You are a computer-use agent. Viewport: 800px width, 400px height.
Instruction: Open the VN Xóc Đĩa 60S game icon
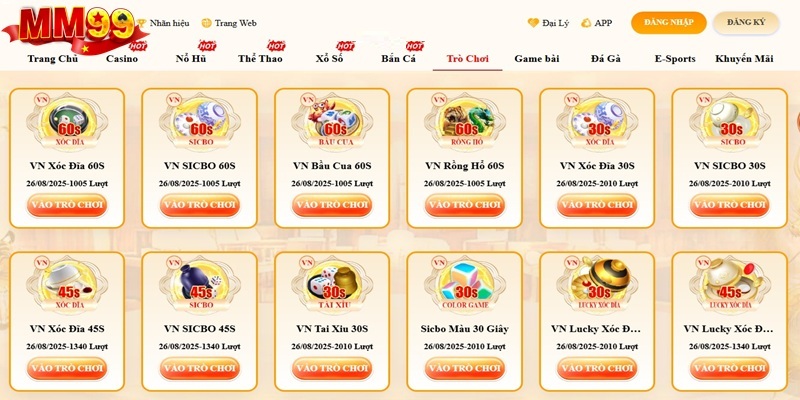[x=67, y=122]
